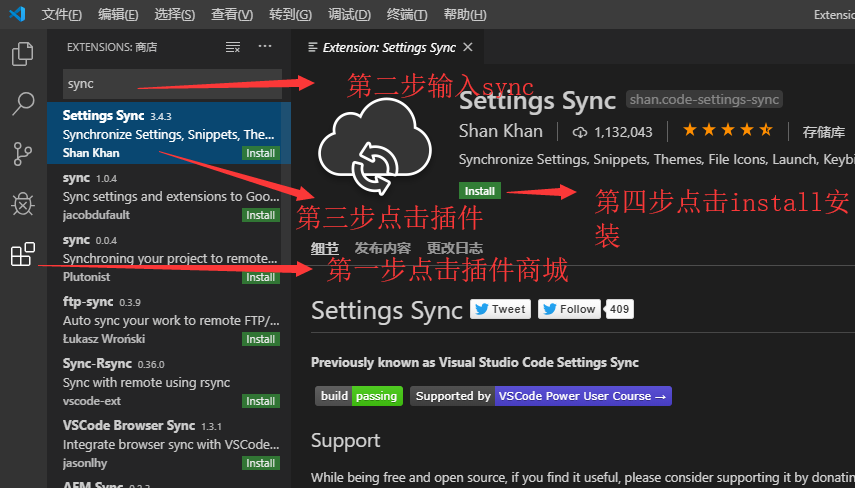Click the build passing badge
The image size is (855, 488).
tap(359, 396)
